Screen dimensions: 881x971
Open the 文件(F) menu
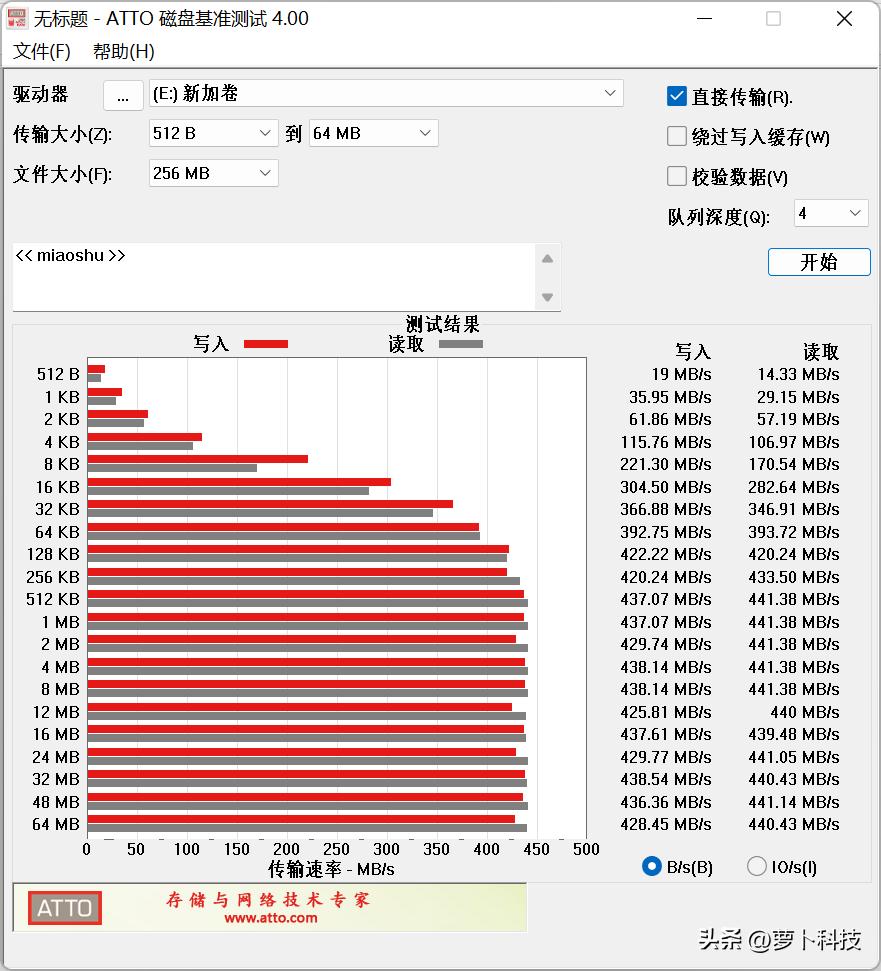pos(42,50)
